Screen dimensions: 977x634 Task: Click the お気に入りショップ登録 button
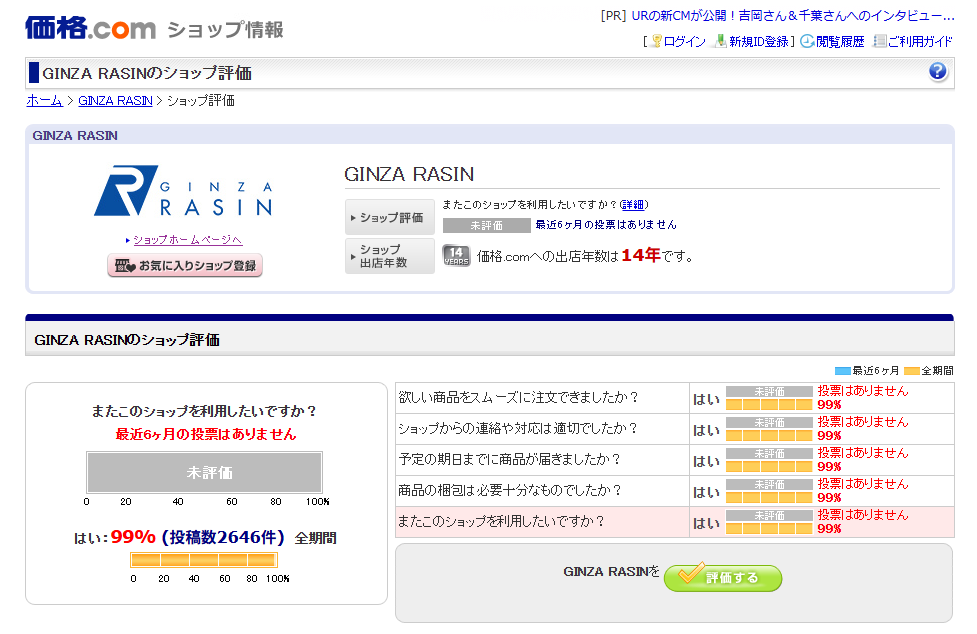[185, 265]
